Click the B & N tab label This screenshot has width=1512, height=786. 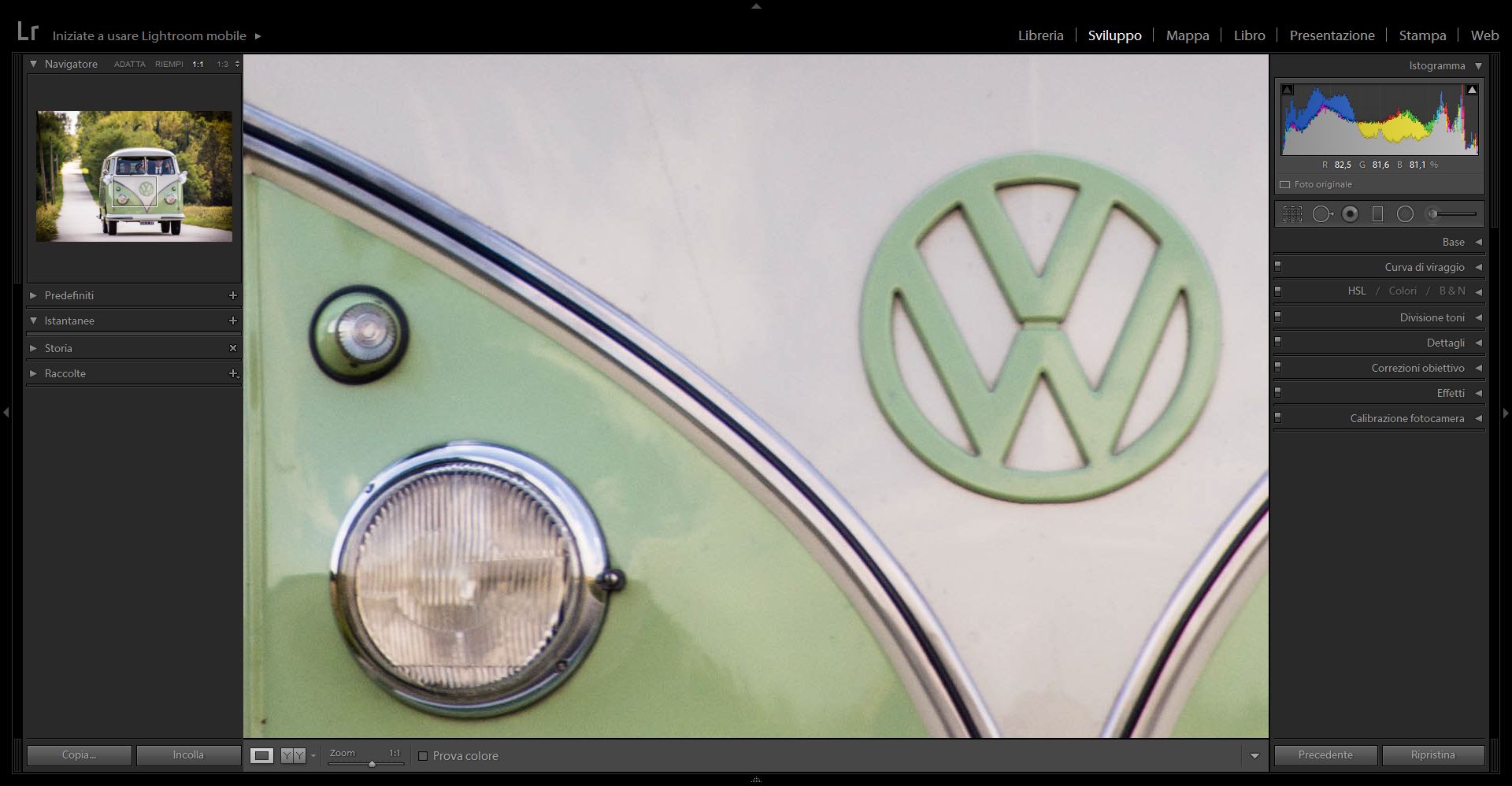1452,291
